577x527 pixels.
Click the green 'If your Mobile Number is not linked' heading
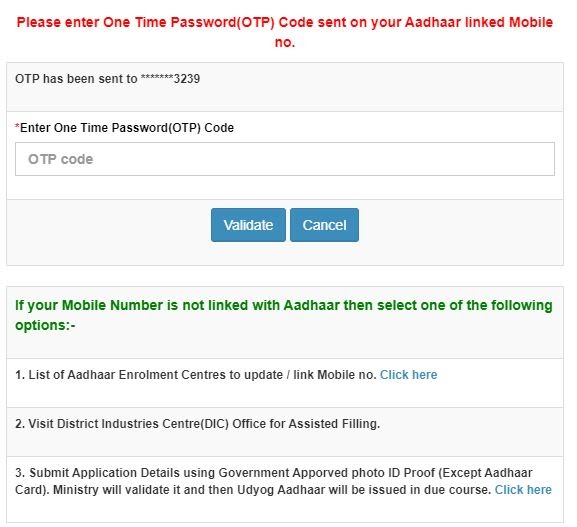pyautogui.click(x=284, y=315)
